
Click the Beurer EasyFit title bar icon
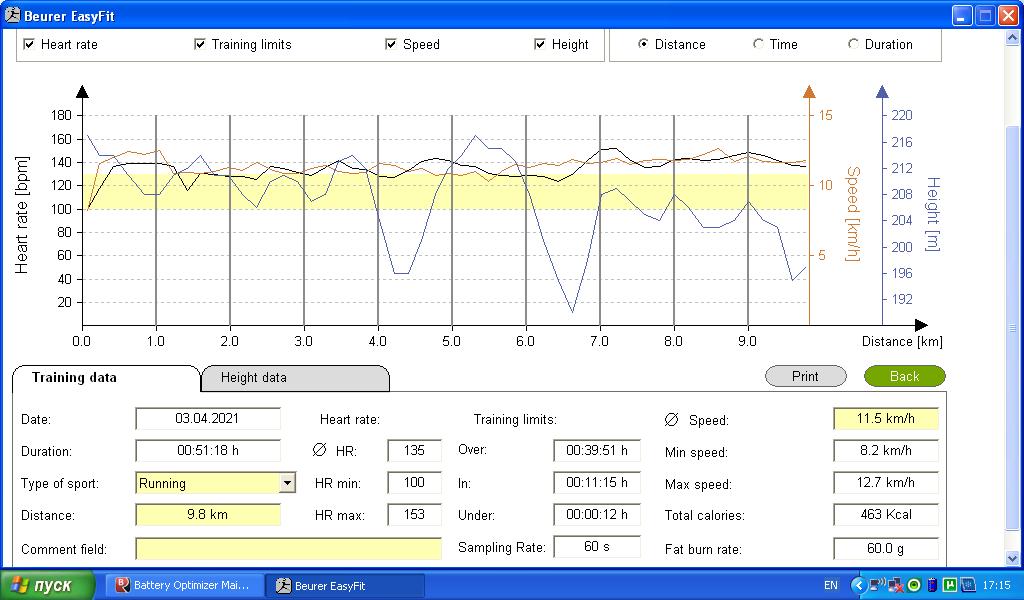(12, 15)
